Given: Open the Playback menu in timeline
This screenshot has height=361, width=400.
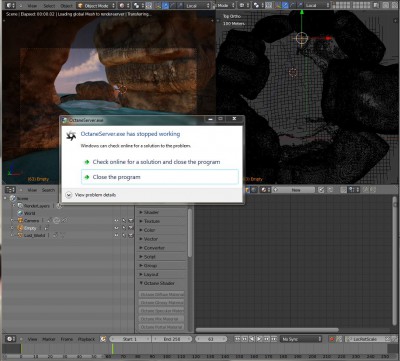Looking at the screenshot, I should click(86, 339).
